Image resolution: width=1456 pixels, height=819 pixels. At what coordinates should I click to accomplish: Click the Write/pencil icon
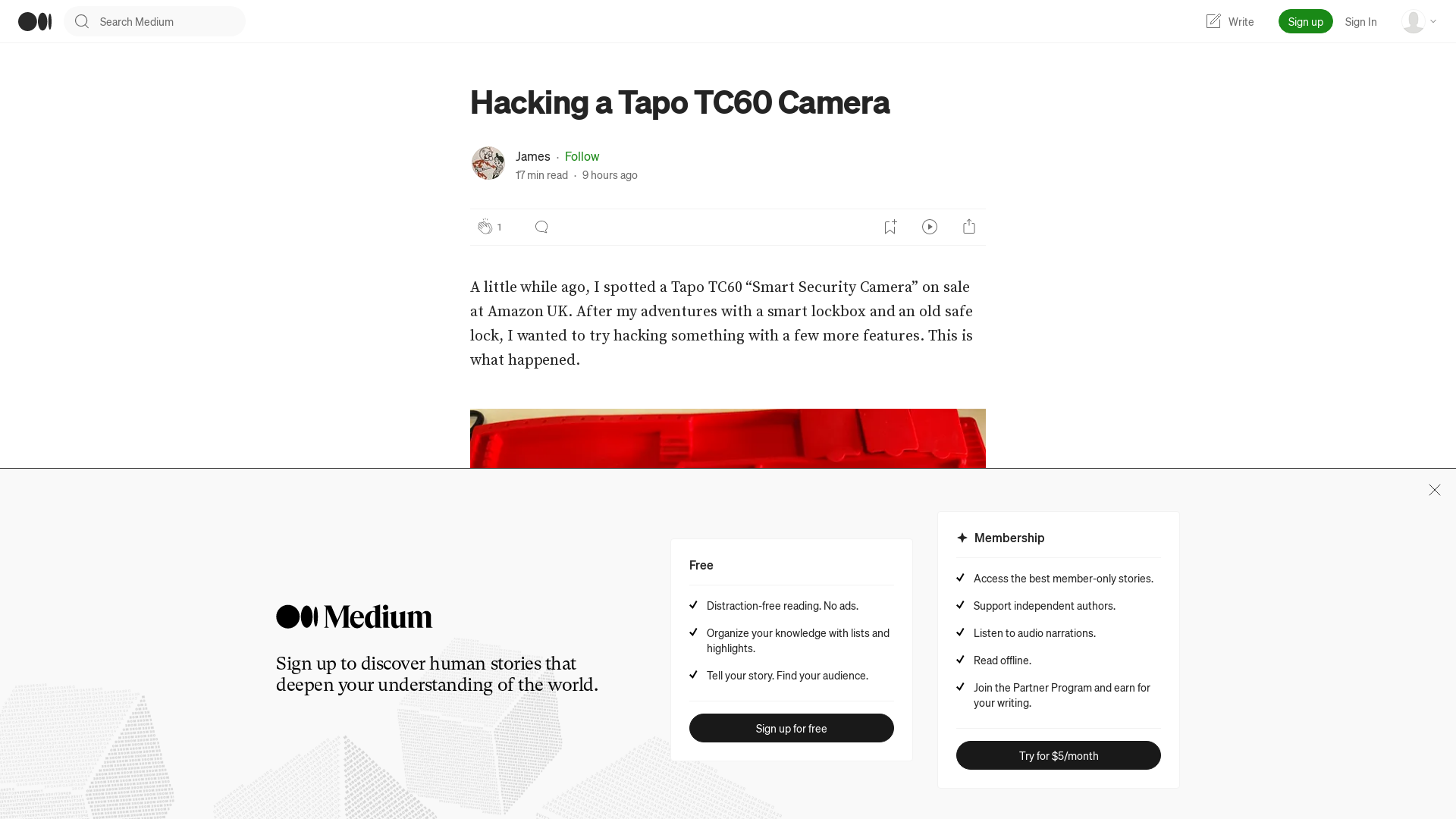click(x=1213, y=21)
